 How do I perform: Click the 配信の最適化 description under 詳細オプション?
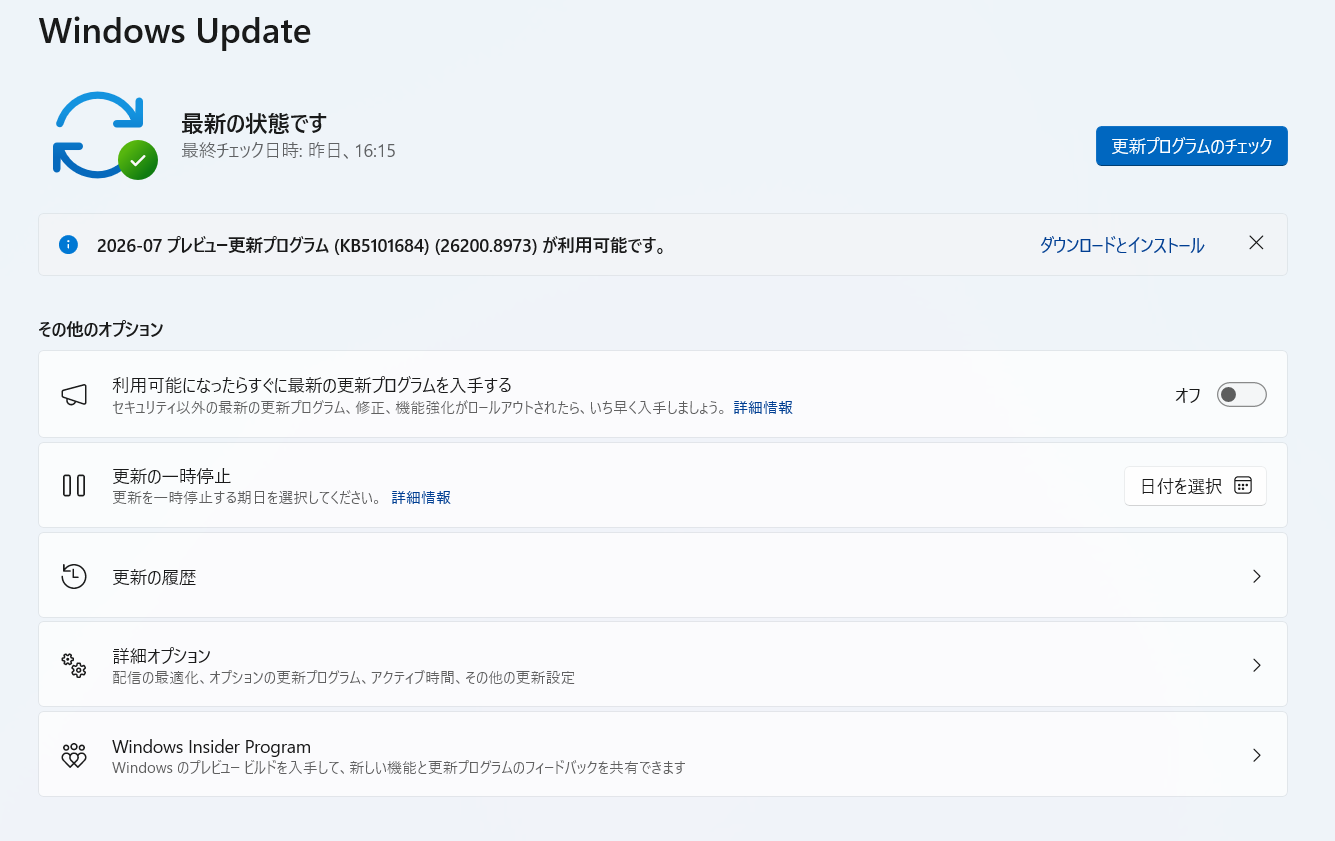[344, 678]
